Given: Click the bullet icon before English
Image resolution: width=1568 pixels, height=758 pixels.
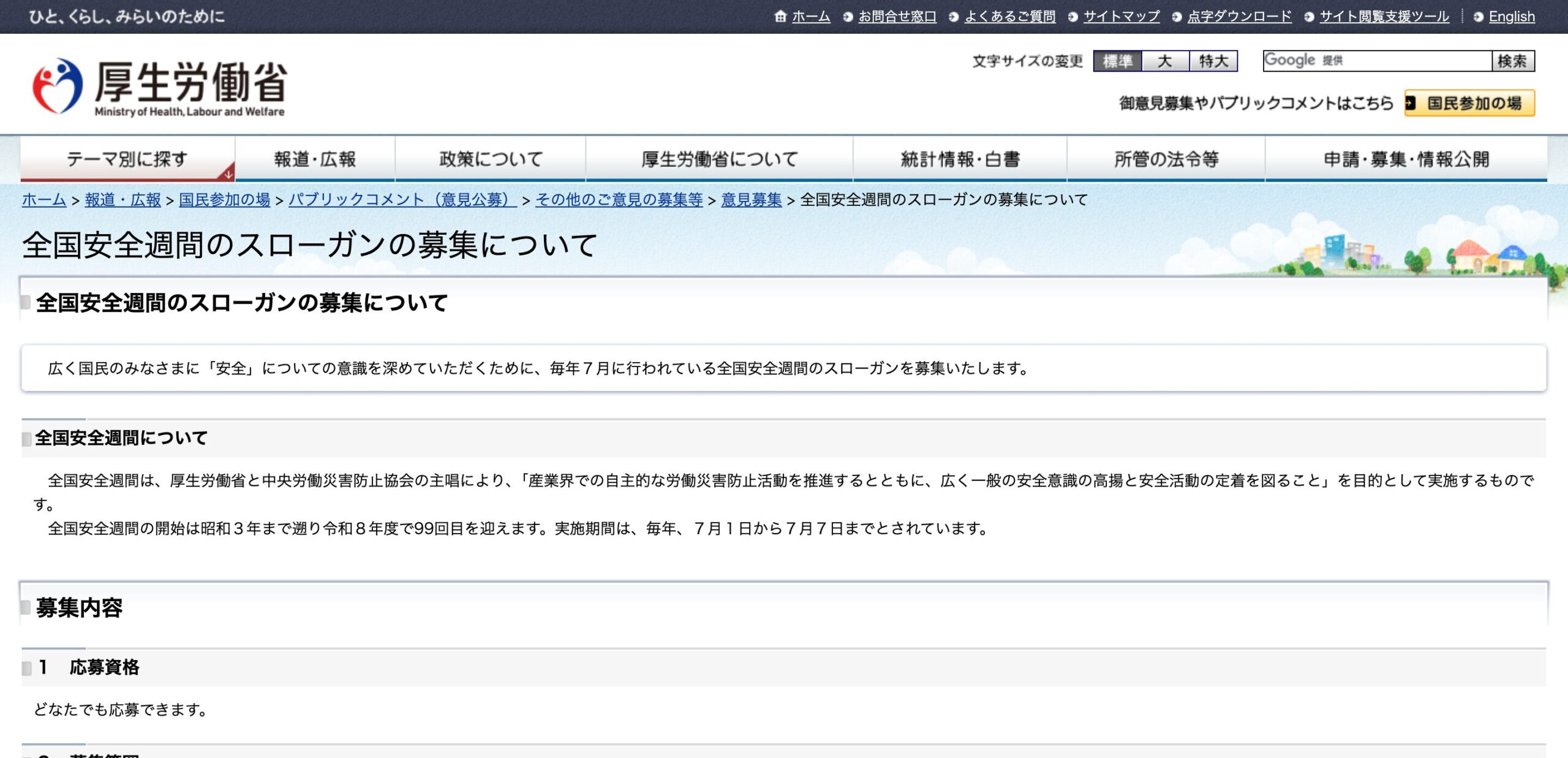Looking at the screenshot, I should (1478, 17).
